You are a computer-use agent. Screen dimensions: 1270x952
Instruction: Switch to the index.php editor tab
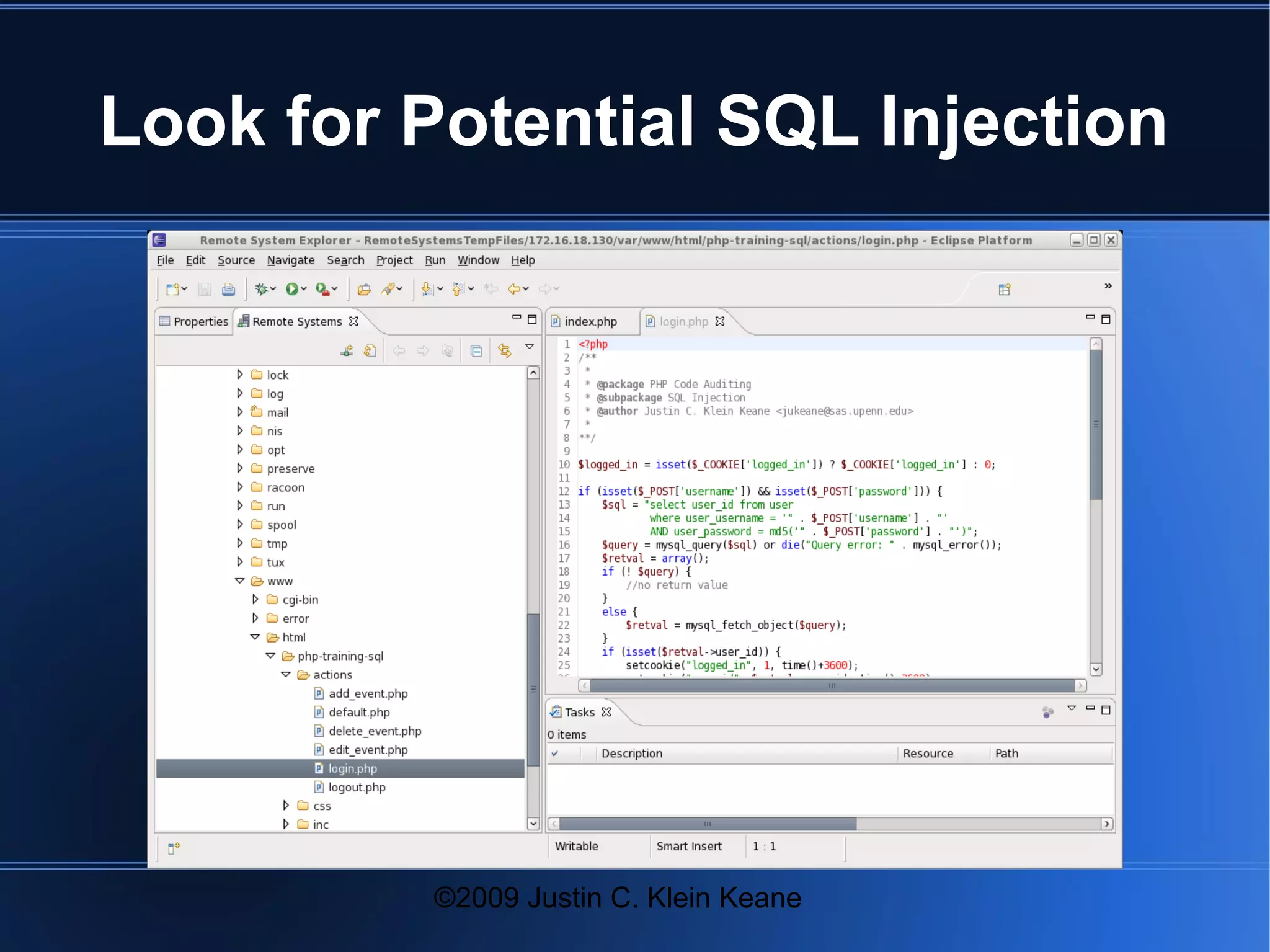click(x=584, y=321)
